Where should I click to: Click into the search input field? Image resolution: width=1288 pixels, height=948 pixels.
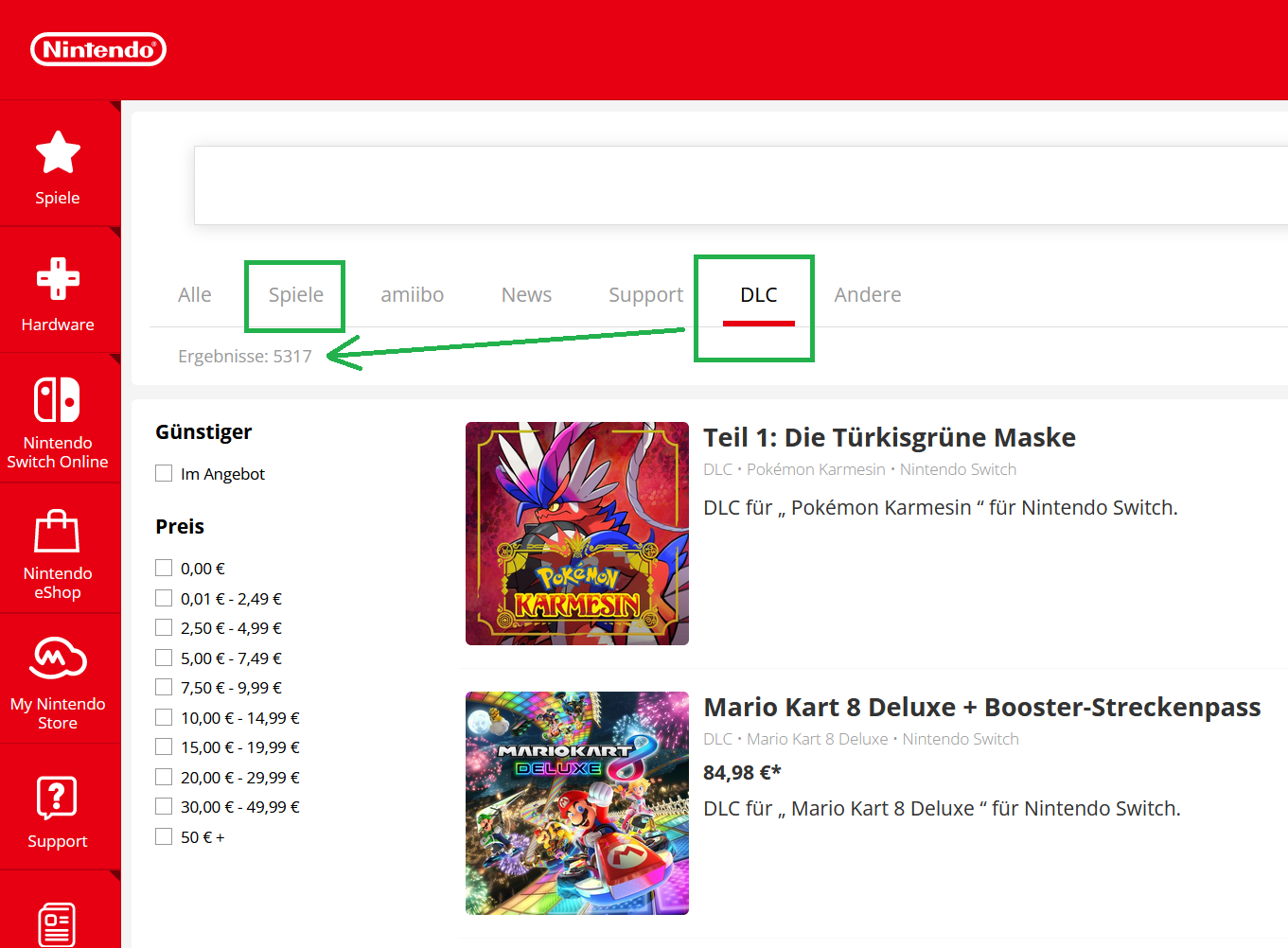point(741,185)
